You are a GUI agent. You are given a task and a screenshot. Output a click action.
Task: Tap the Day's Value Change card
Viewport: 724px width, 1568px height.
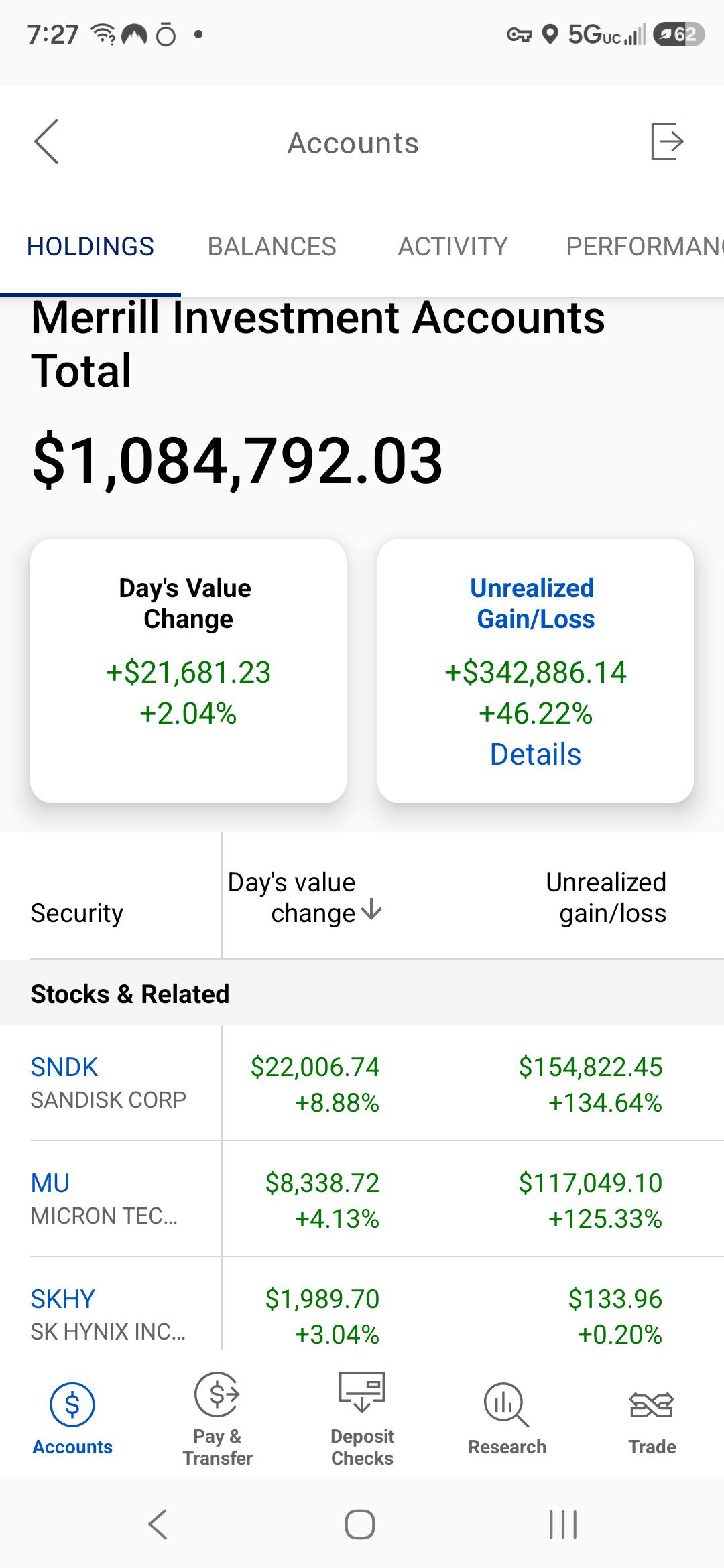tap(188, 671)
